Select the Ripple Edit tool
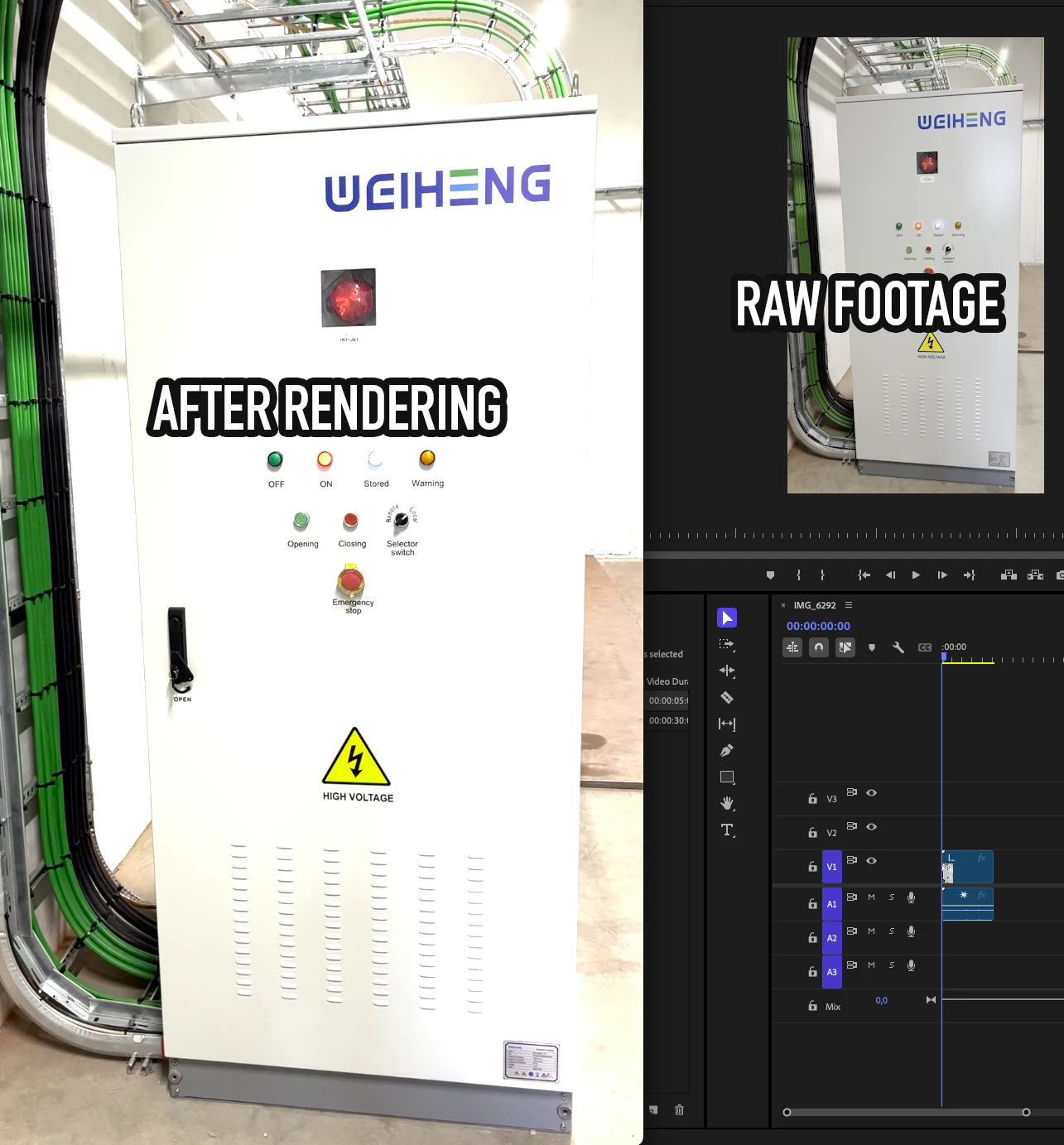Viewport: 1064px width, 1145px height. (x=727, y=671)
